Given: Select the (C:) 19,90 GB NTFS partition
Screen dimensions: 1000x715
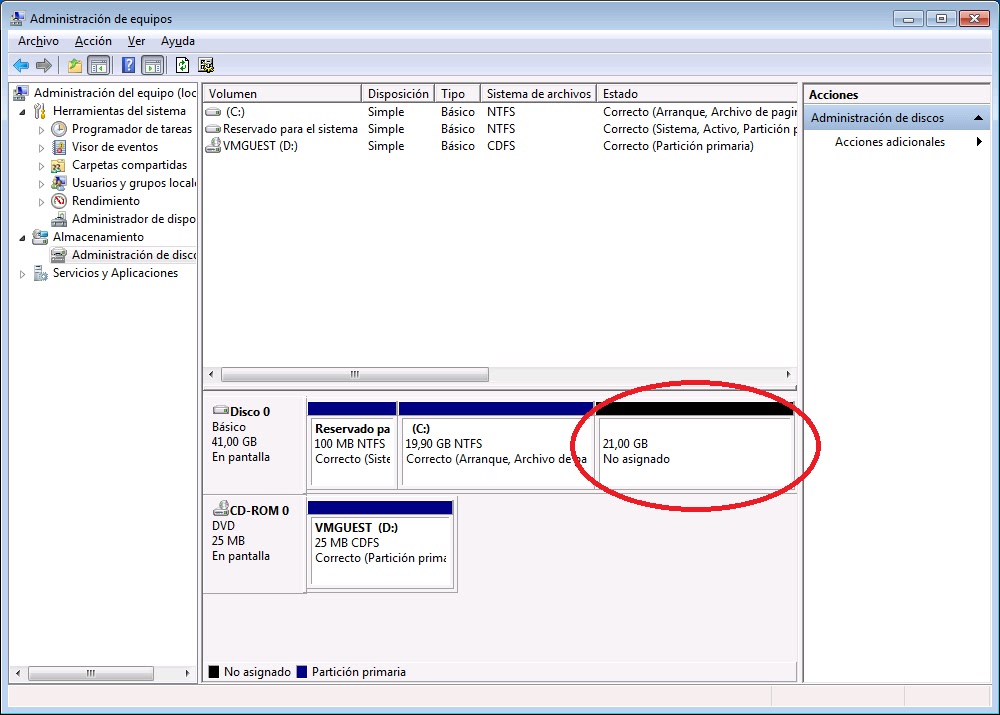Looking at the screenshot, I should point(496,446).
